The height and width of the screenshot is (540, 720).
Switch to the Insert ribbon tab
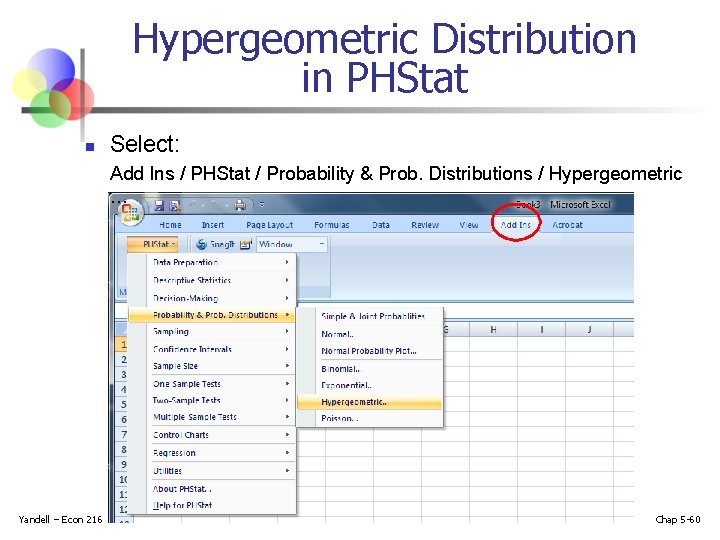(x=213, y=225)
